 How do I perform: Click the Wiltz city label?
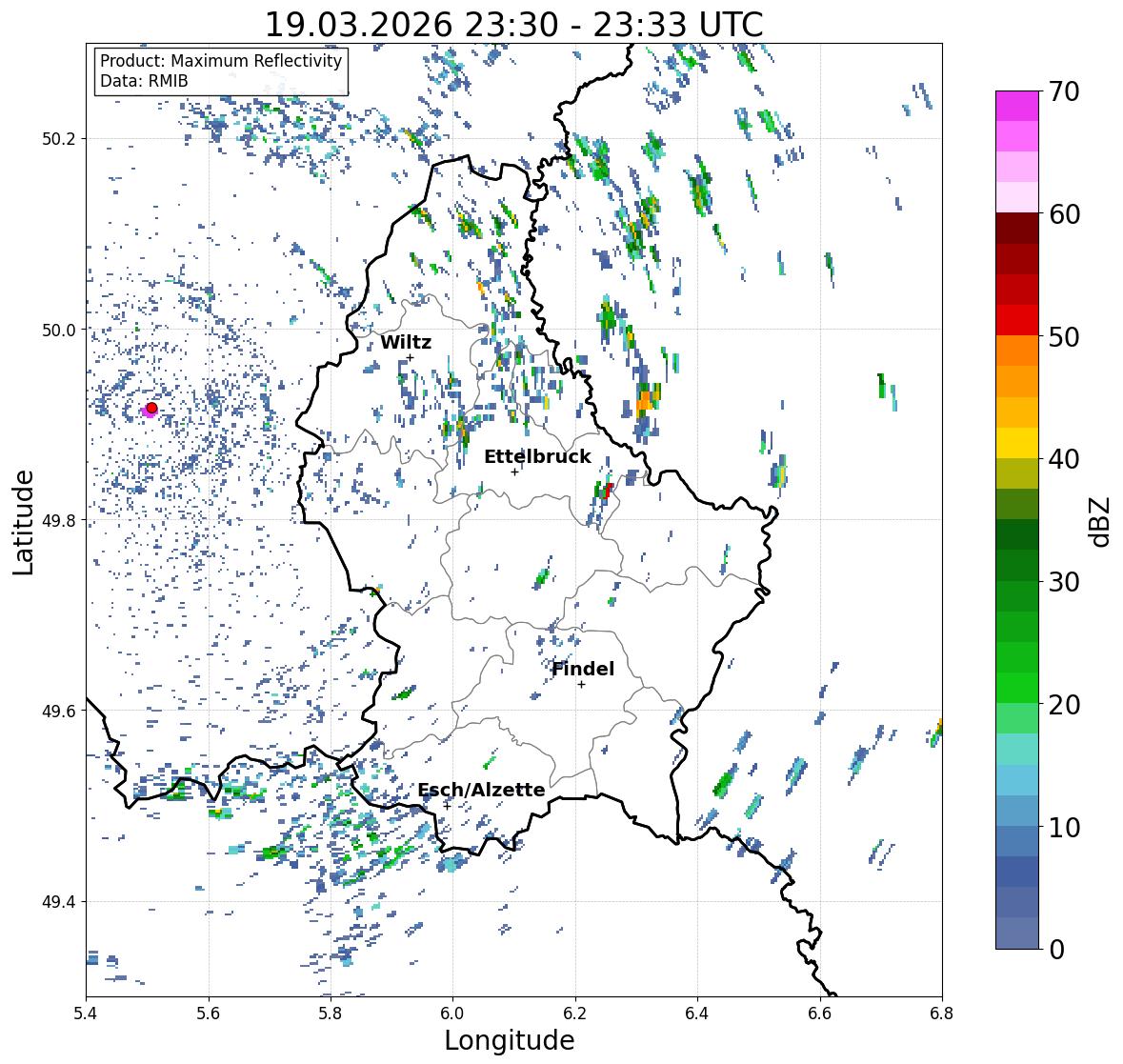click(x=406, y=342)
